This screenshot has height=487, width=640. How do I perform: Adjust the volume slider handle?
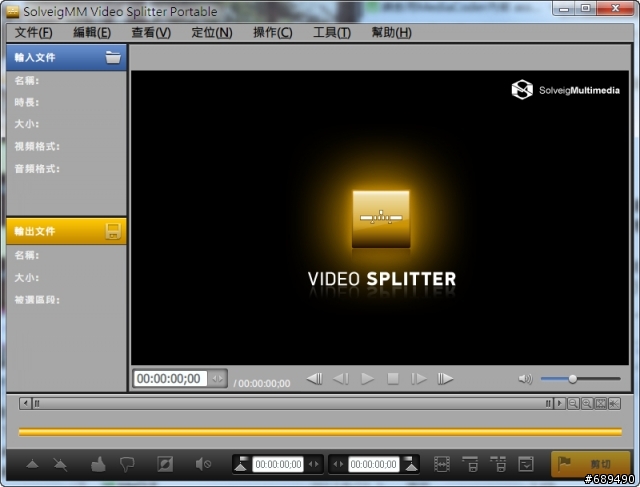pyautogui.click(x=573, y=379)
